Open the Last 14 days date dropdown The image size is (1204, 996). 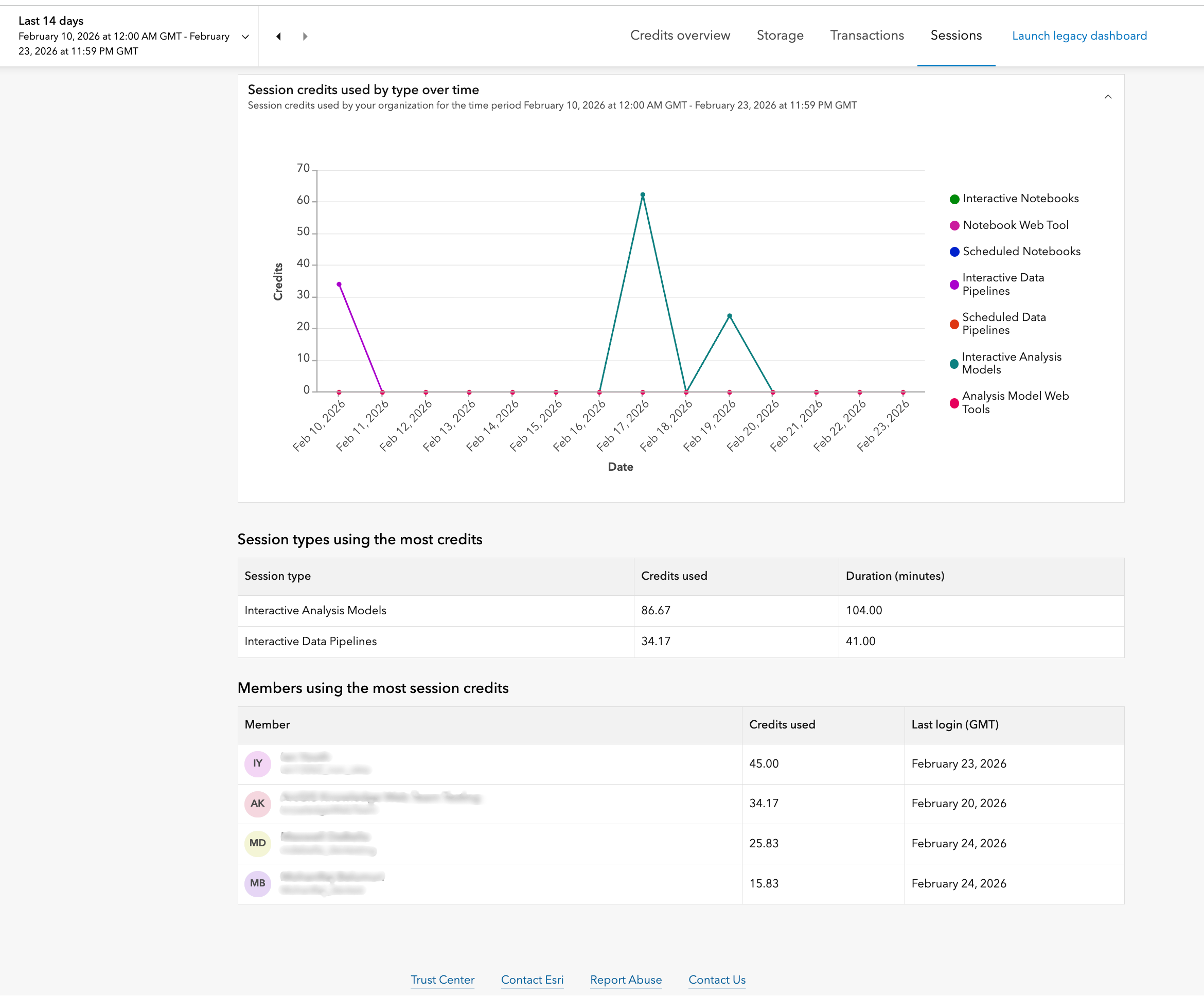click(x=245, y=36)
